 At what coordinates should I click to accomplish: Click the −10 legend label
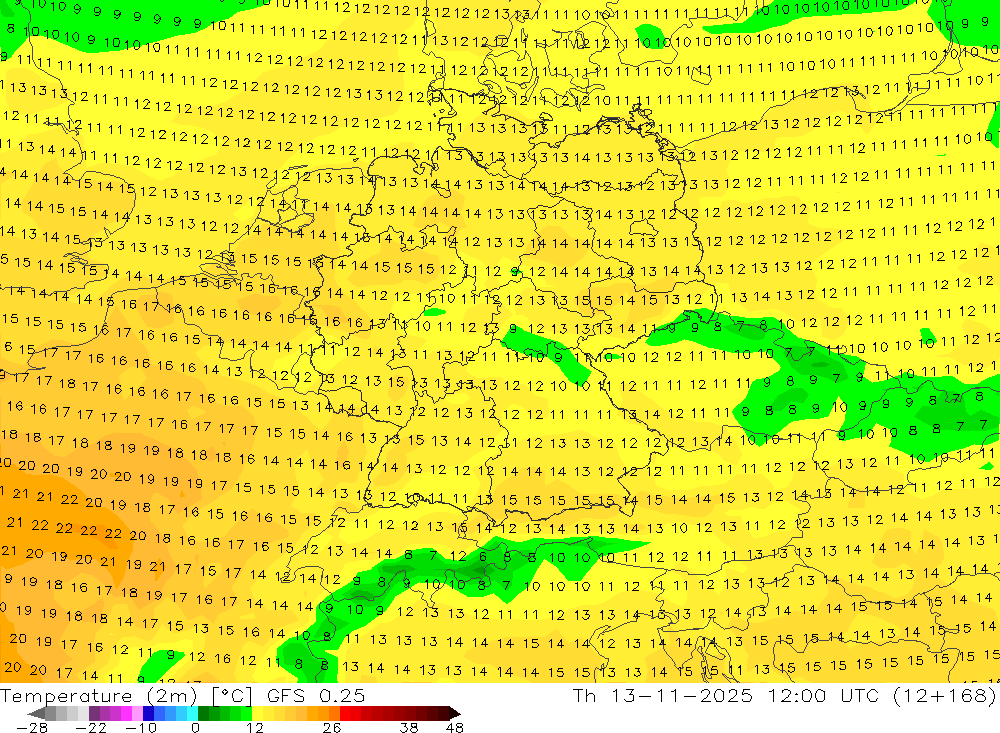coord(141,727)
